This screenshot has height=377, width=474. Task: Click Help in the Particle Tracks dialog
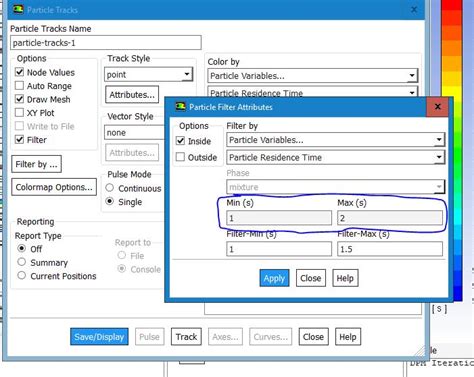[x=348, y=337]
